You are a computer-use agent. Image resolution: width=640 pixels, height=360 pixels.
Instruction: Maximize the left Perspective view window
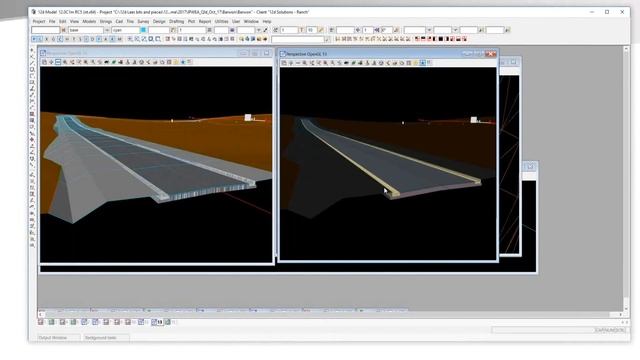coord(255,53)
